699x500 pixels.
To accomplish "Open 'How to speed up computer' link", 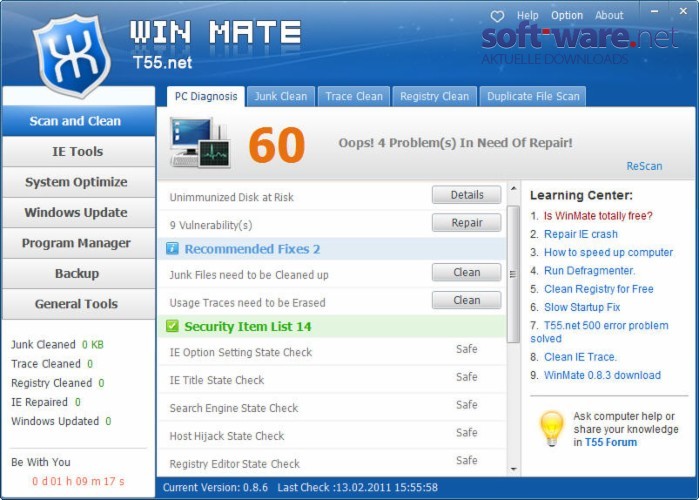I will 609,252.
